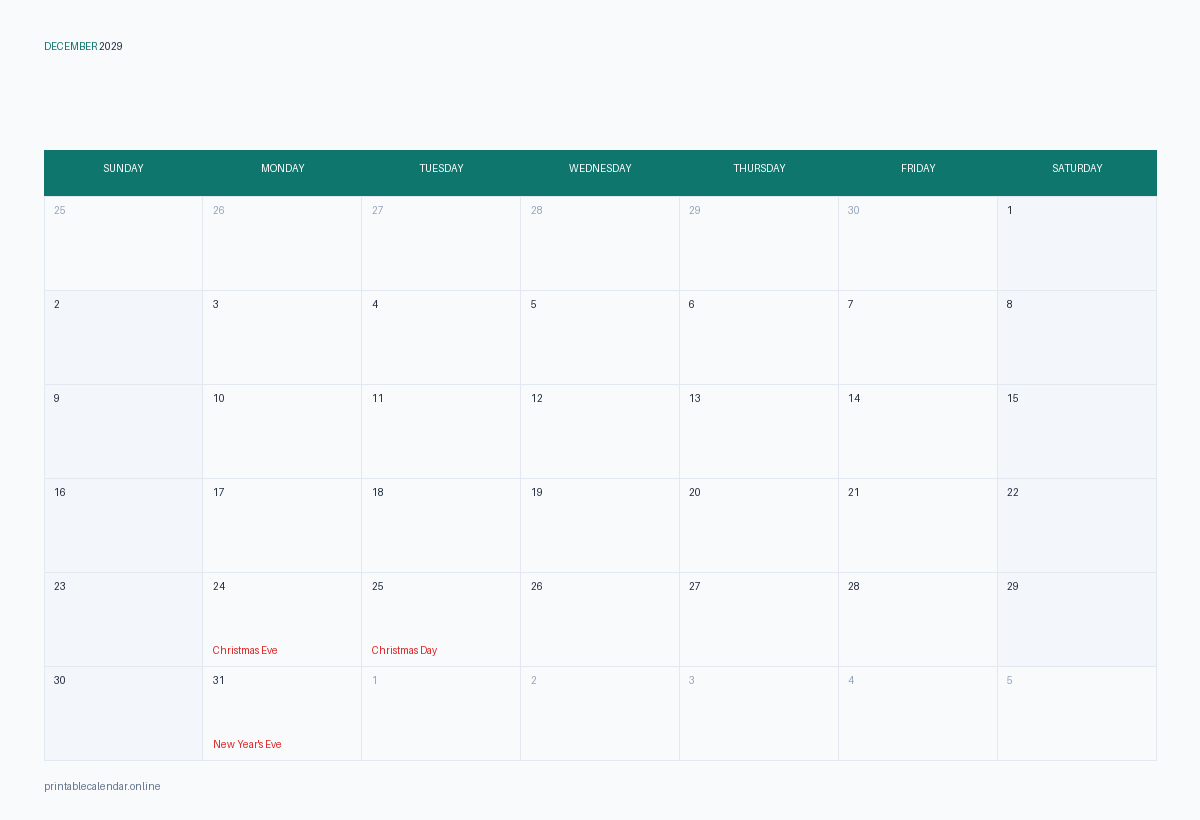Select Tuesday December 25 date number

click(377, 586)
